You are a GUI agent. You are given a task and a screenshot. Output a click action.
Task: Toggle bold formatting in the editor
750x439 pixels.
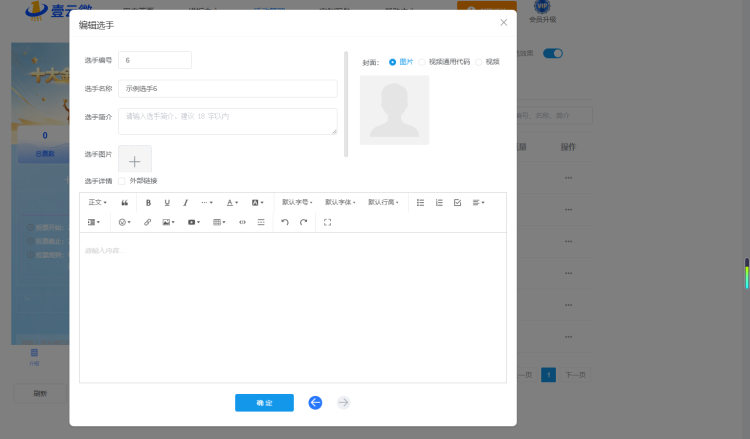[x=148, y=203]
